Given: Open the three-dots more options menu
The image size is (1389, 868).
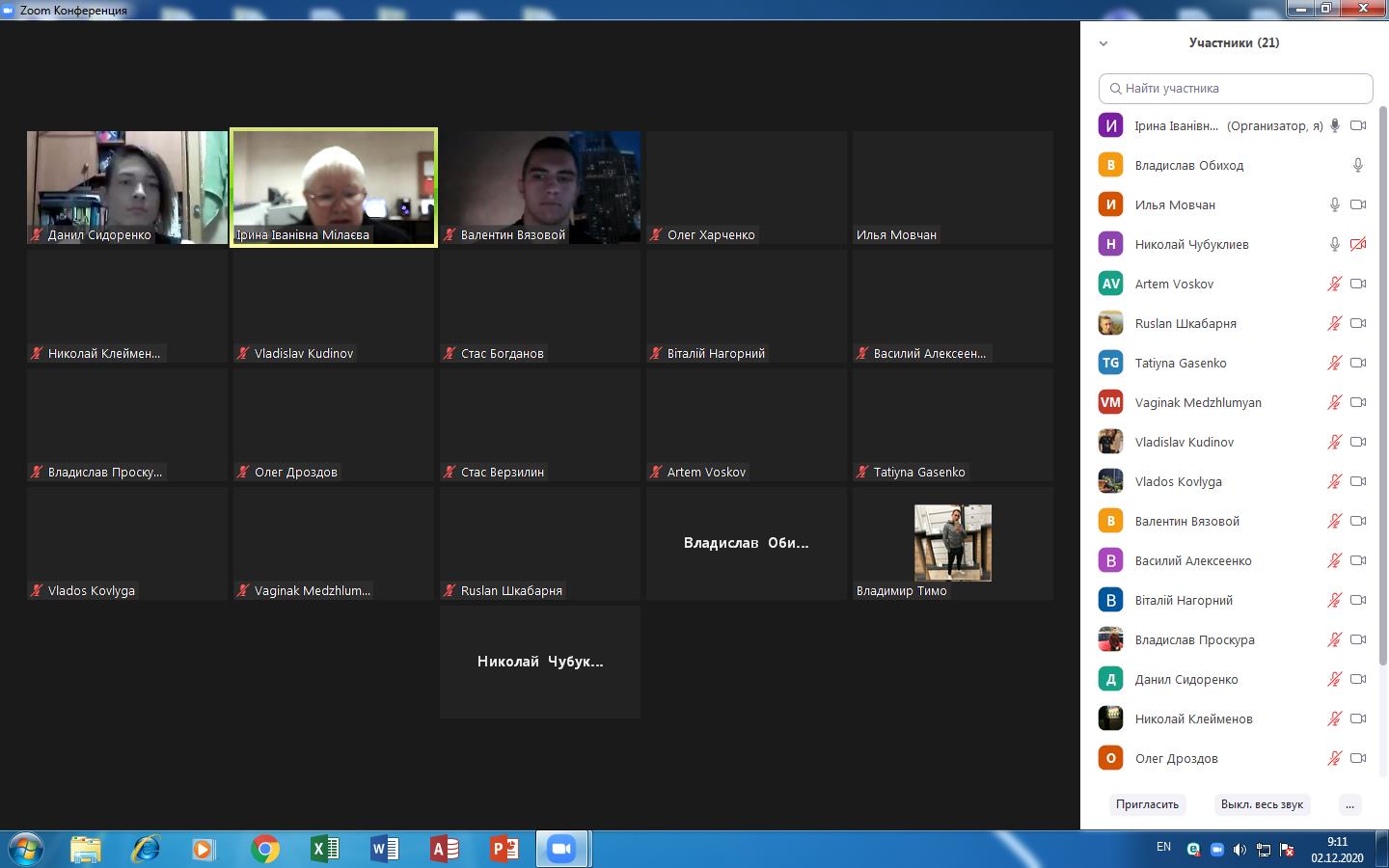Looking at the screenshot, I should pyautogui.click(x=1349, y=804).
